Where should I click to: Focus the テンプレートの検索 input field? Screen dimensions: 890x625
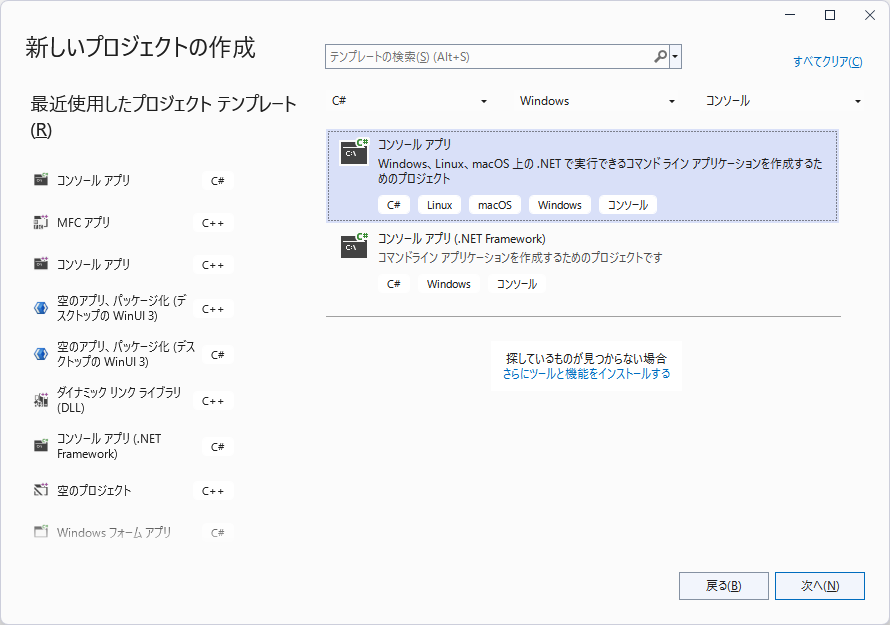click(488, 57)
